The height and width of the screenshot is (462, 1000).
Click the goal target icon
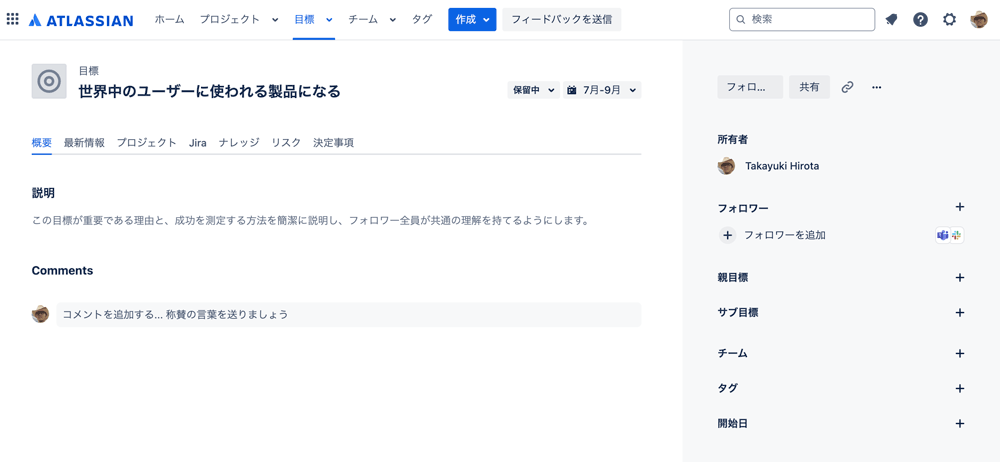[x=49, y=81]
